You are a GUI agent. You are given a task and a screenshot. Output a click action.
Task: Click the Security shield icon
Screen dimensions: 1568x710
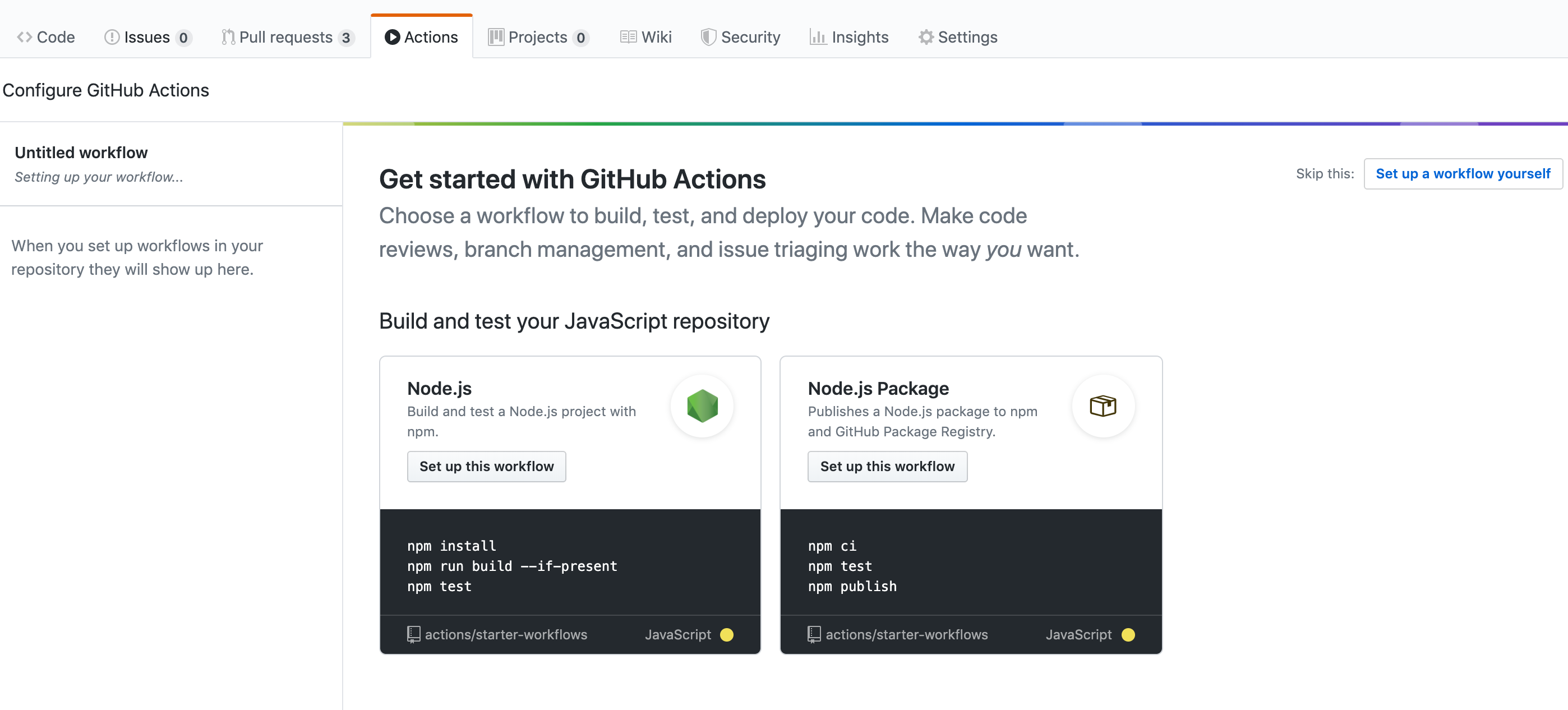pos(707,36)
